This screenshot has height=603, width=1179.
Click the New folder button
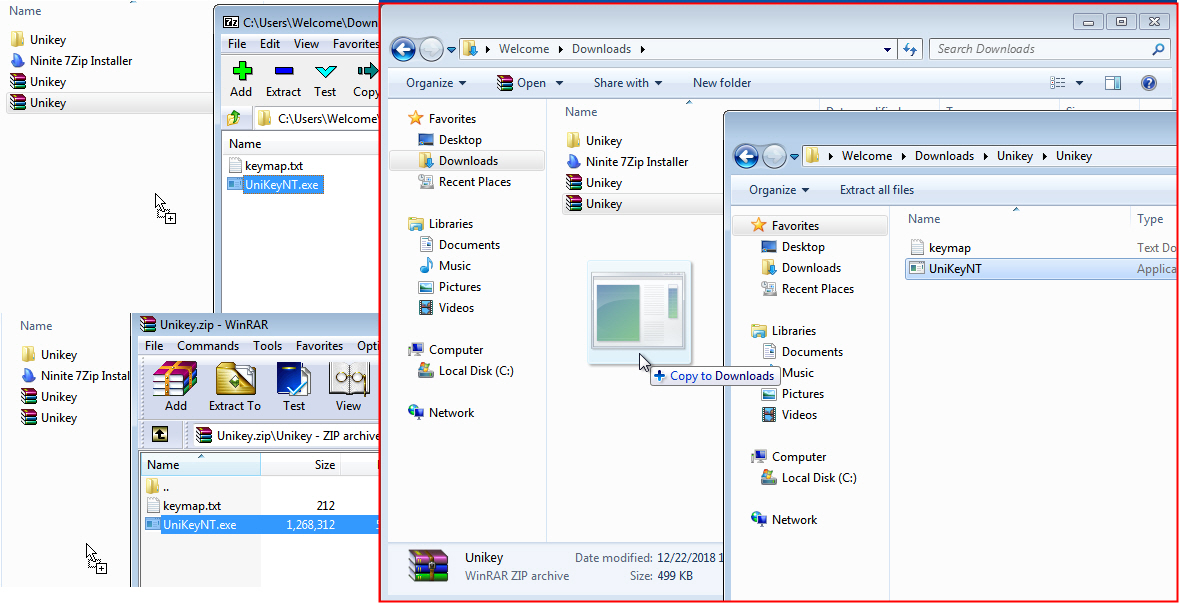722,83
